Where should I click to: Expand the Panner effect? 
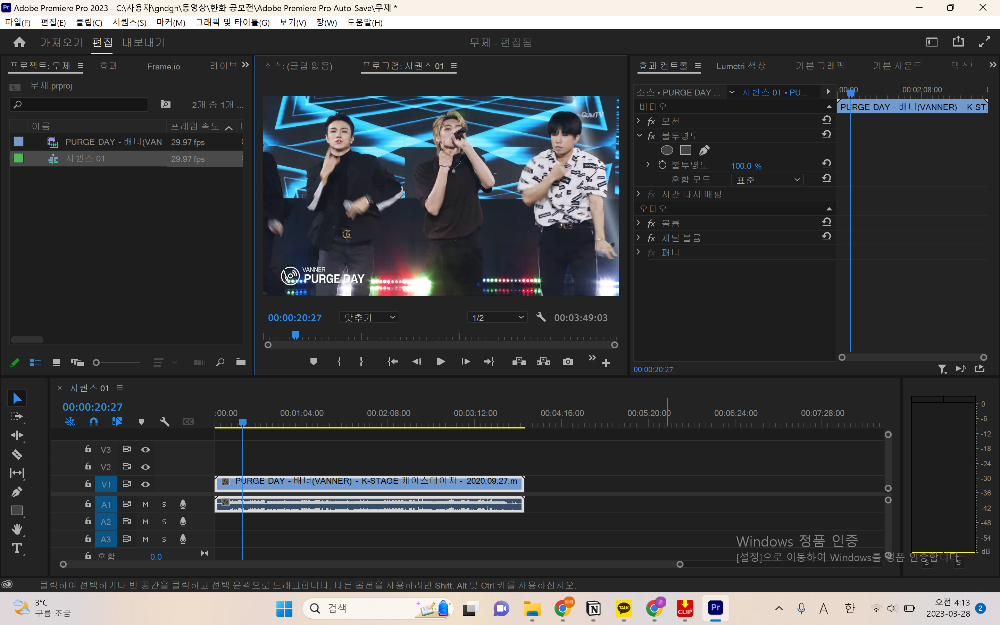(x=638, y=252)
